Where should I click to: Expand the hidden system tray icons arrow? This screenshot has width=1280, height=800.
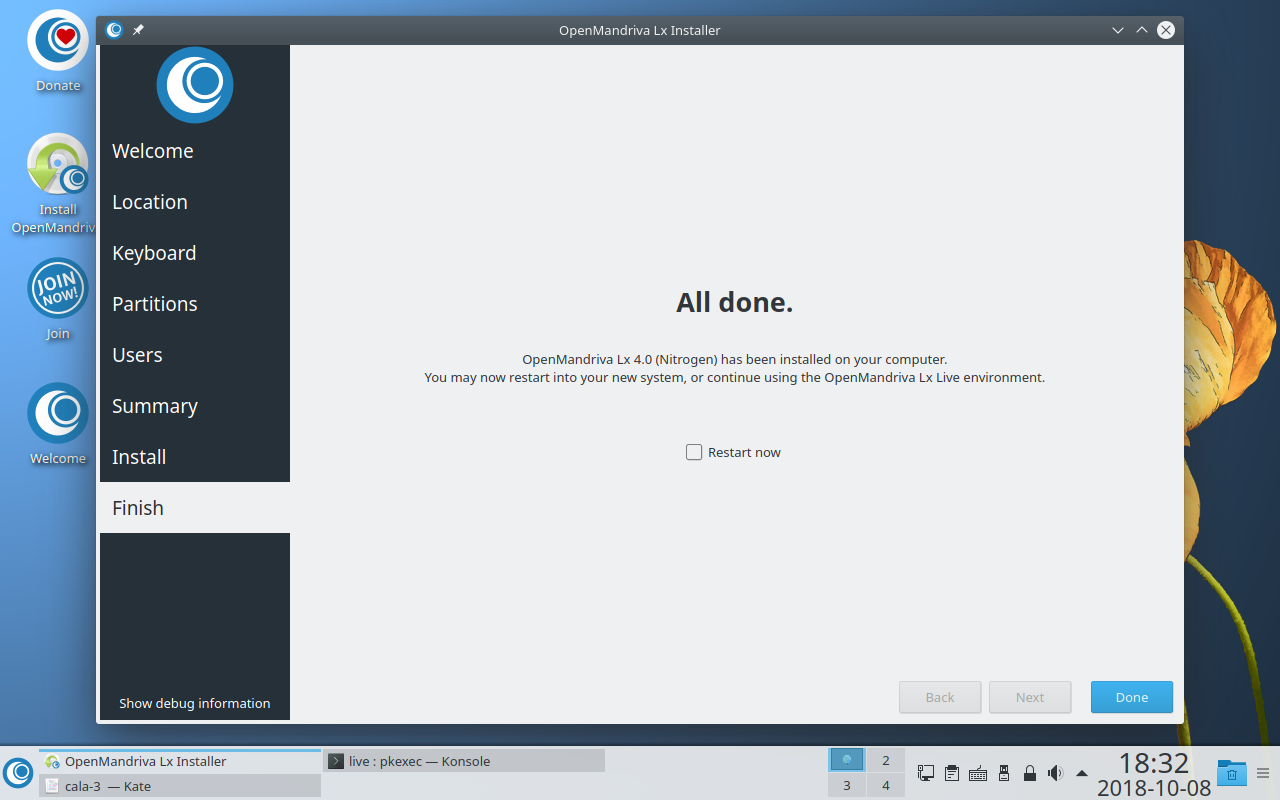click(1082, 773)
